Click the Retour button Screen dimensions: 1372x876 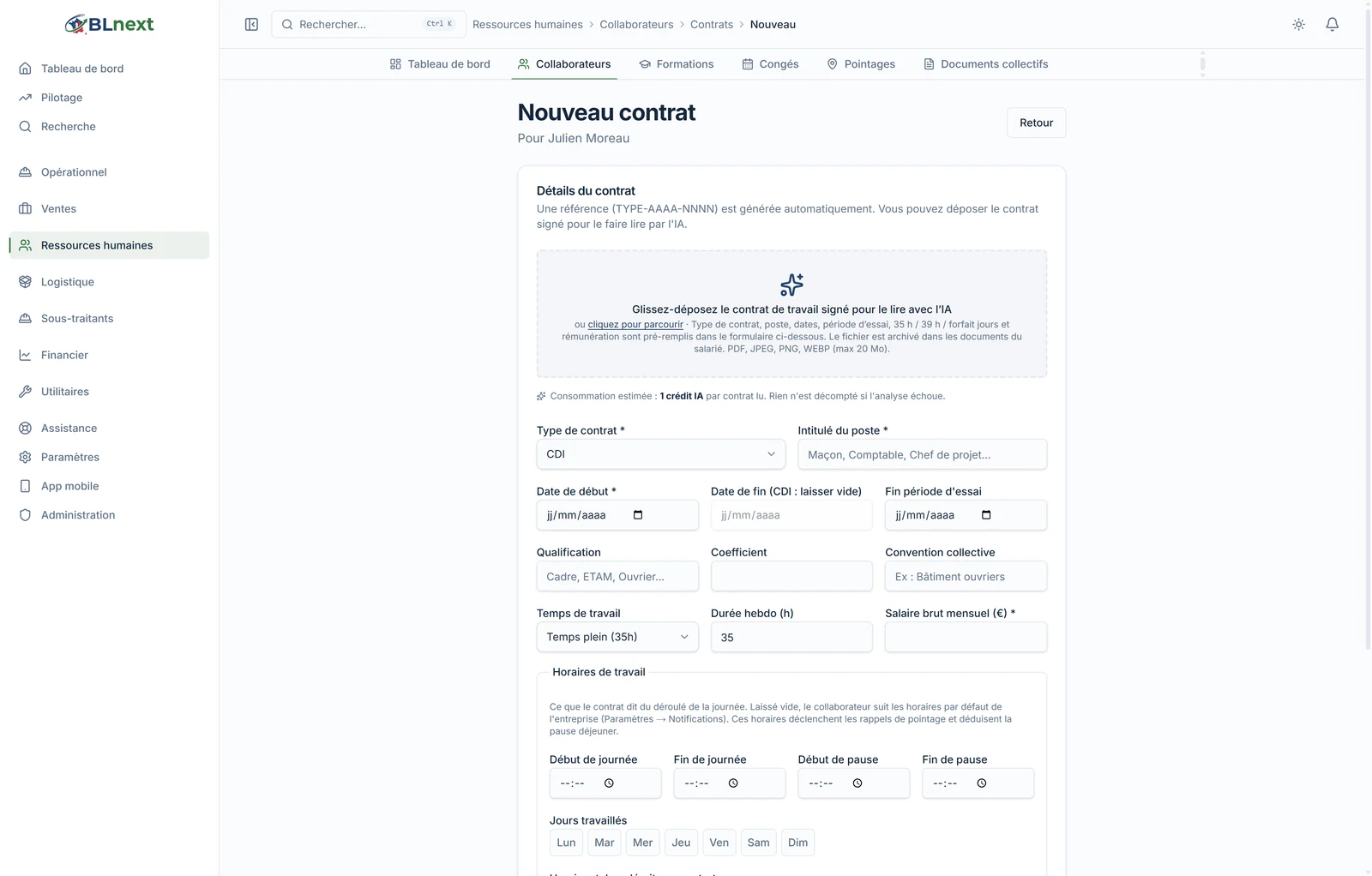coord(1036,123)
